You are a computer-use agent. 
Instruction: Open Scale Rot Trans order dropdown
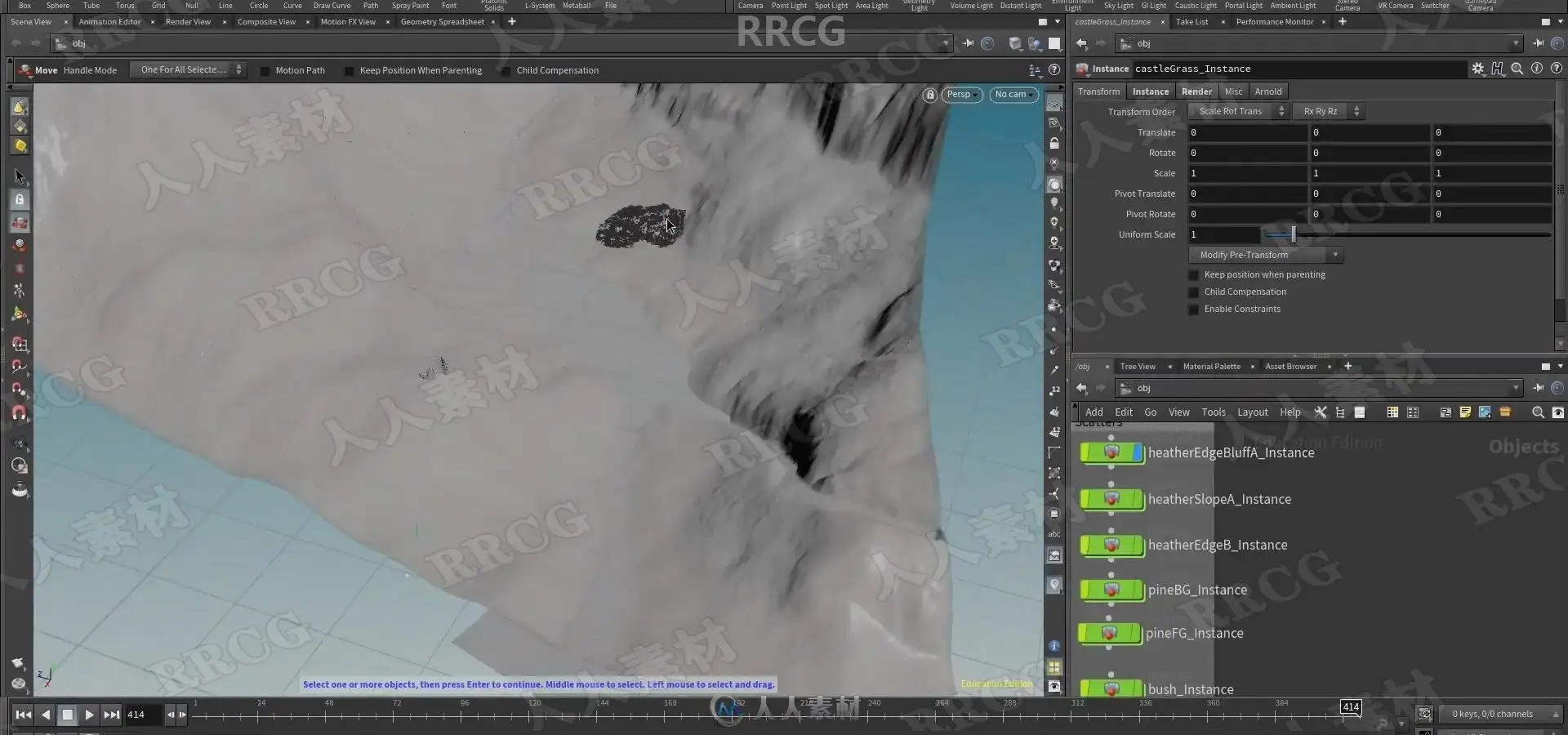pyautogui.click(x=1238, y=111)
